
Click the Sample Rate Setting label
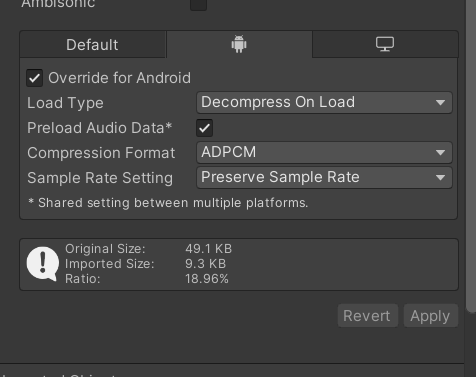(100, 178)
